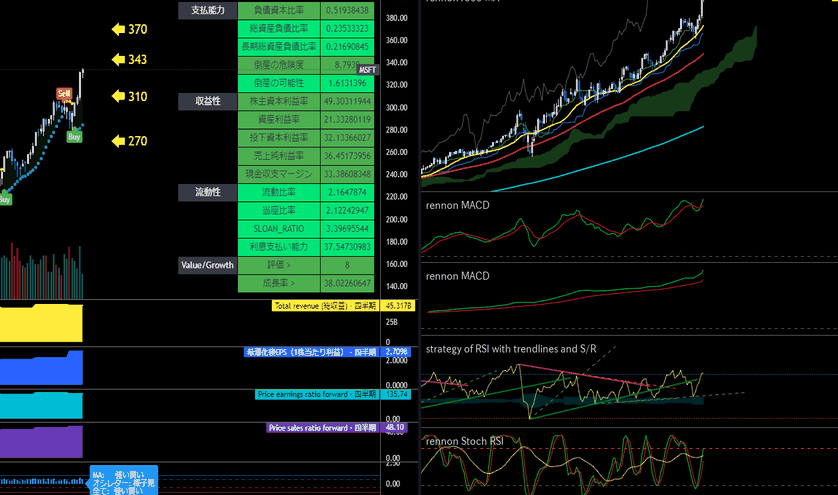Click the red Sell signal marker
Viewport: 838px width, 495px height.
tap(64, 93)
